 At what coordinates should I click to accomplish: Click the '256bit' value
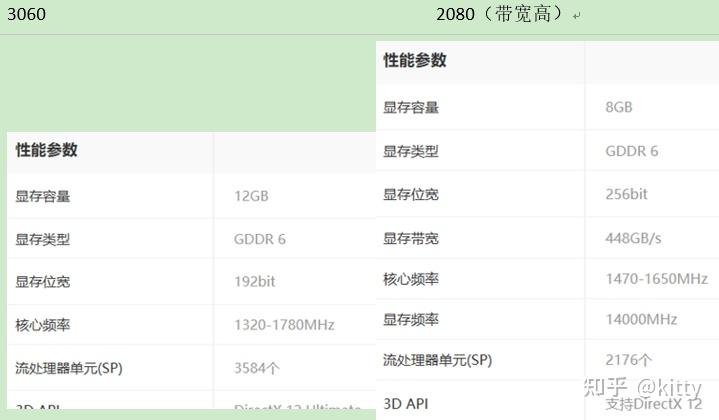coord(626,194)
